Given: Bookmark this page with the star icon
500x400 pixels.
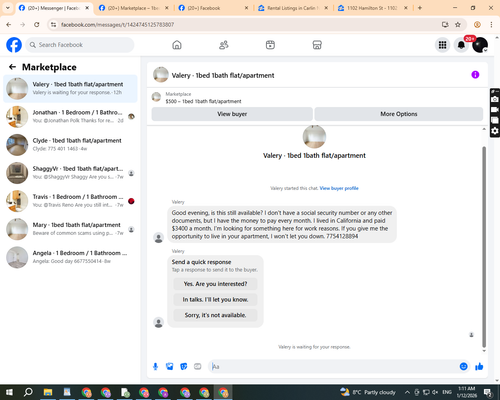Looking at the screenshot, I should [458, 24].
